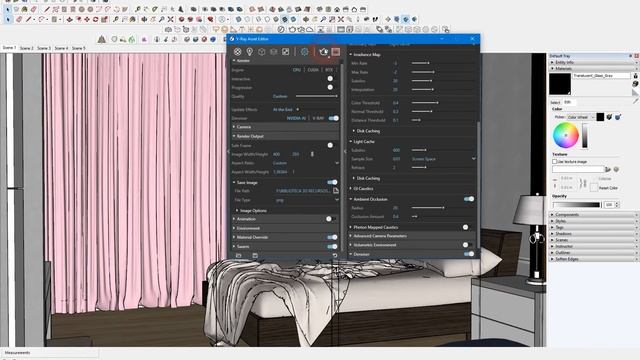Open Materials category in V-Ray Asset Editor
640x360 pixels.
click(238, 52)
